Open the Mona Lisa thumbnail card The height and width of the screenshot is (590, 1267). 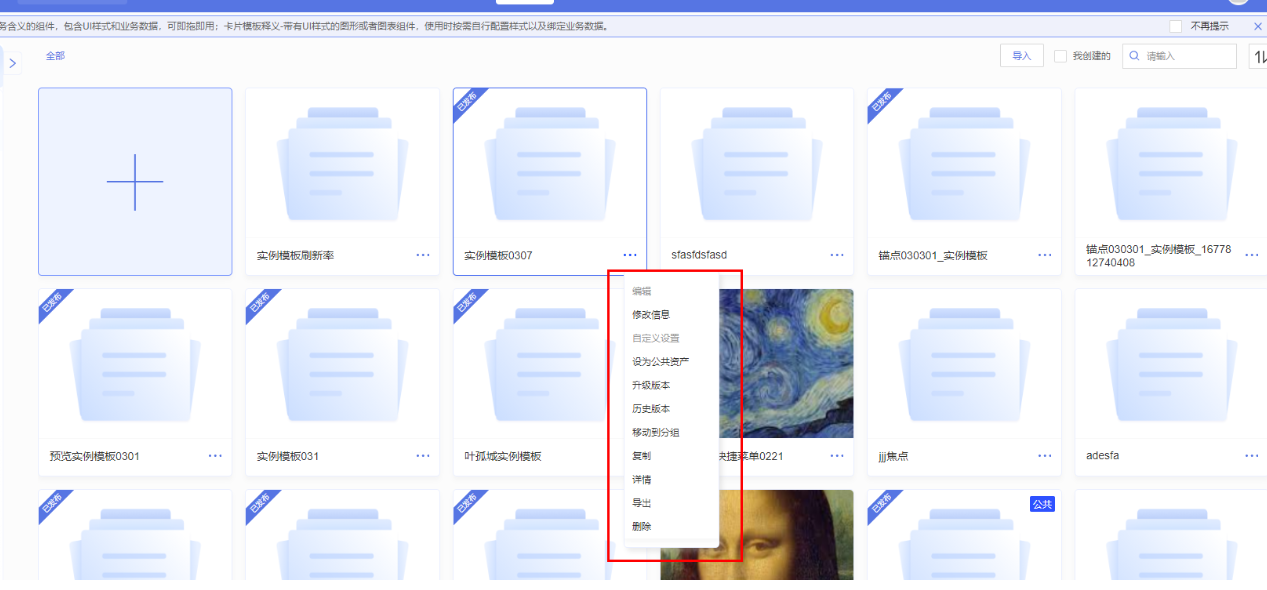click(757, 535)
